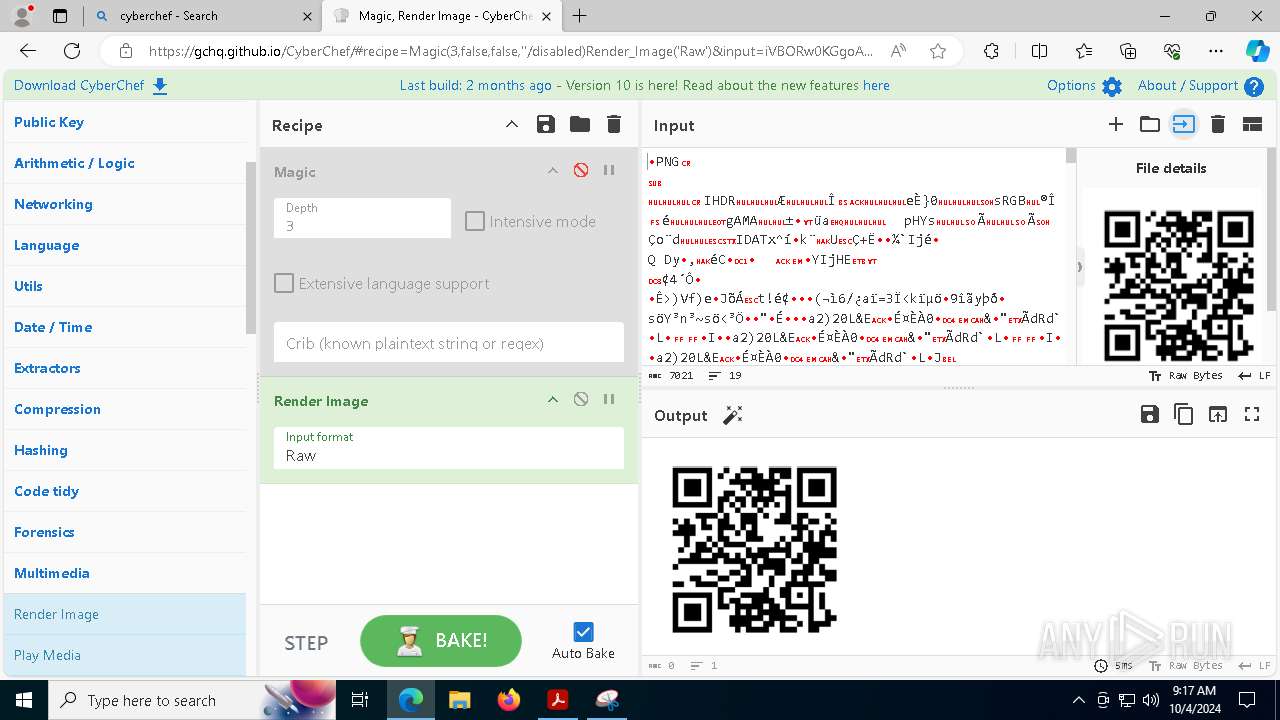Viewport: 1280px width, 720px height.
Task: Open the Hashing category
Action: [x=125, y=450]
